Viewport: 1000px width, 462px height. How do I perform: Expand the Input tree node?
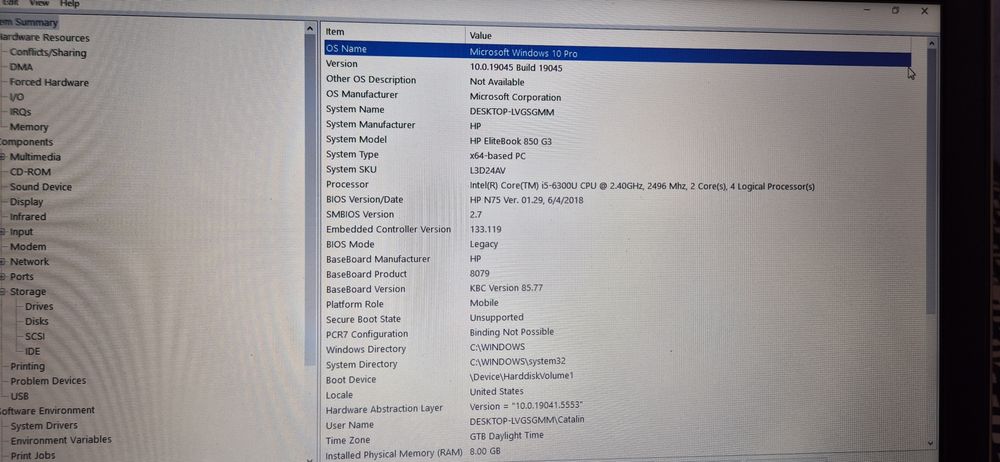(3, 232)
